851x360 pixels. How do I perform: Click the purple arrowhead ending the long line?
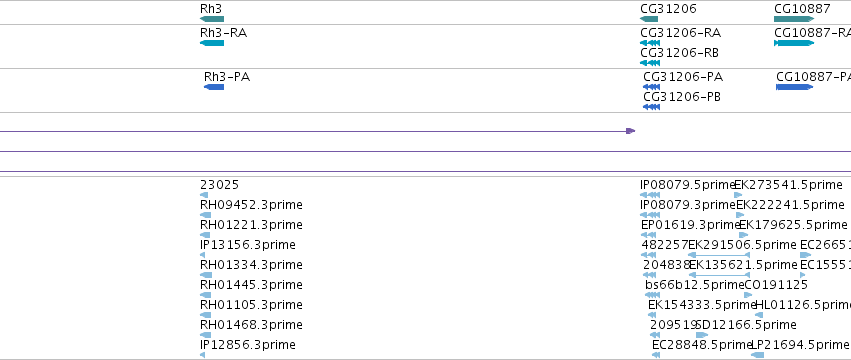tap(630, 131)
